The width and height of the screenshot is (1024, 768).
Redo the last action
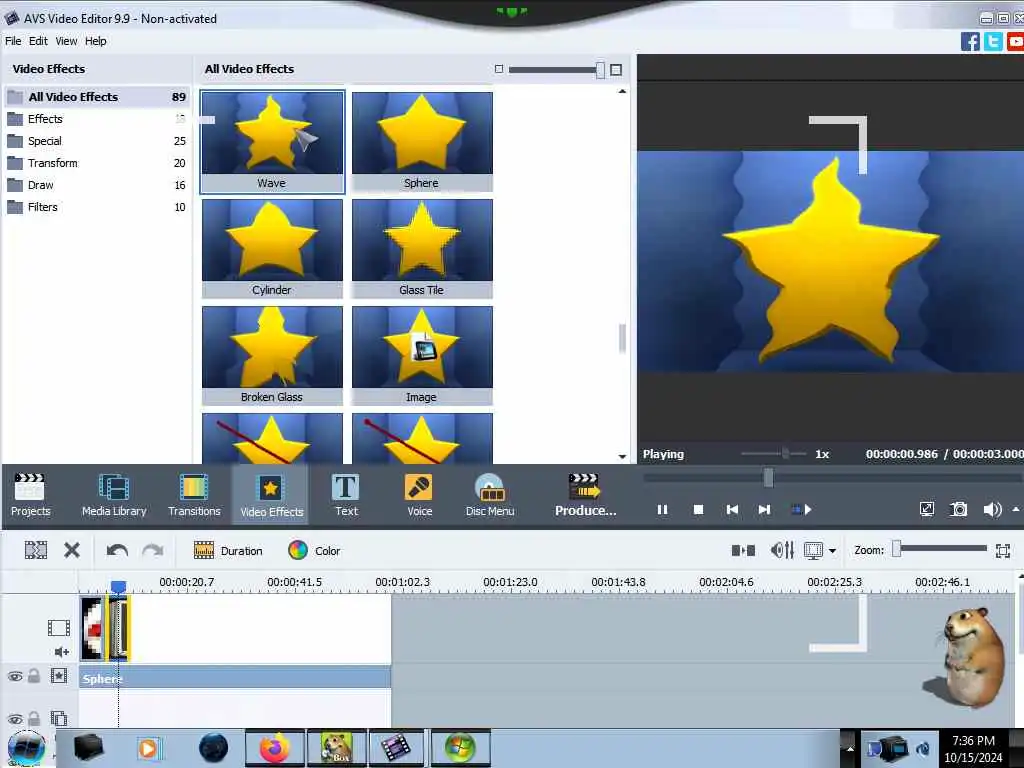[153, 551]
